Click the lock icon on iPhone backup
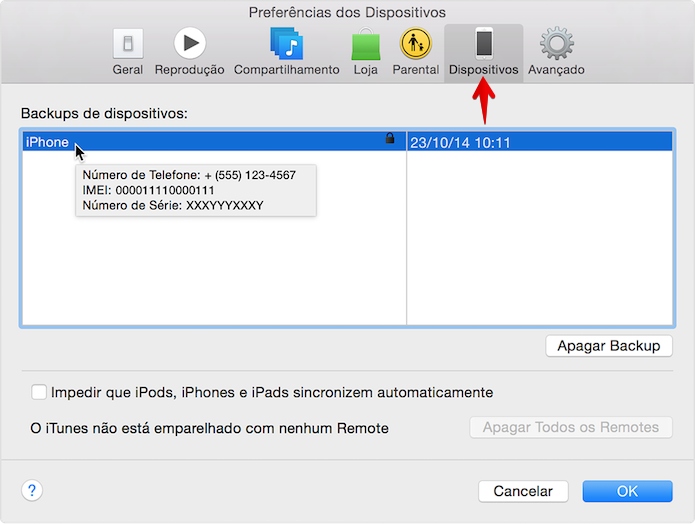This screenshot has height=524, width=695. pyautogui.click(x=390, y=138)
